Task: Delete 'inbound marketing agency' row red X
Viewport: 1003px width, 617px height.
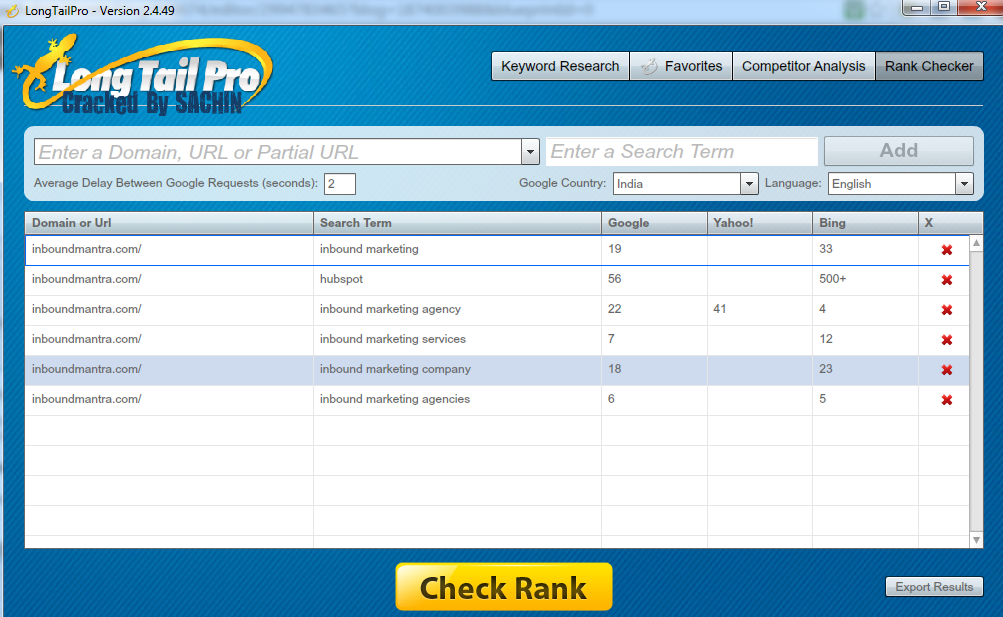Action: tap(947, 310)
